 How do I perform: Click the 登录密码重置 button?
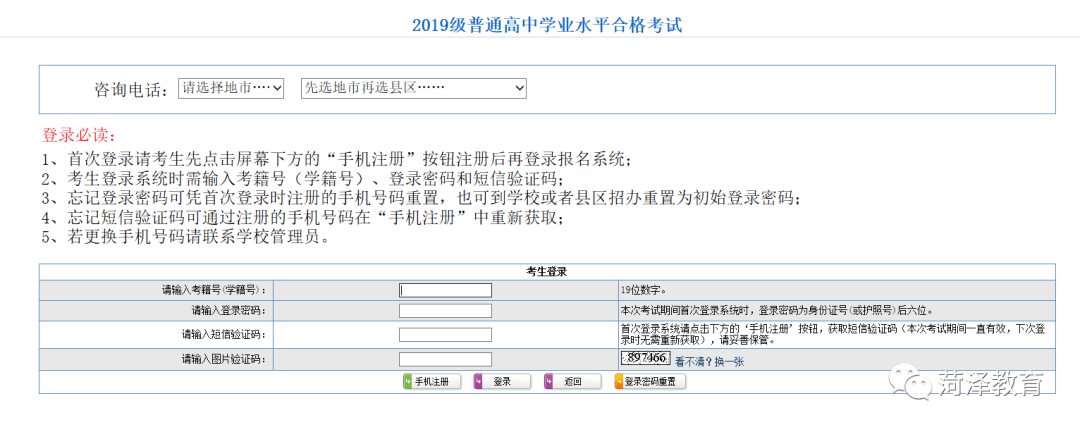coord(650,382)
